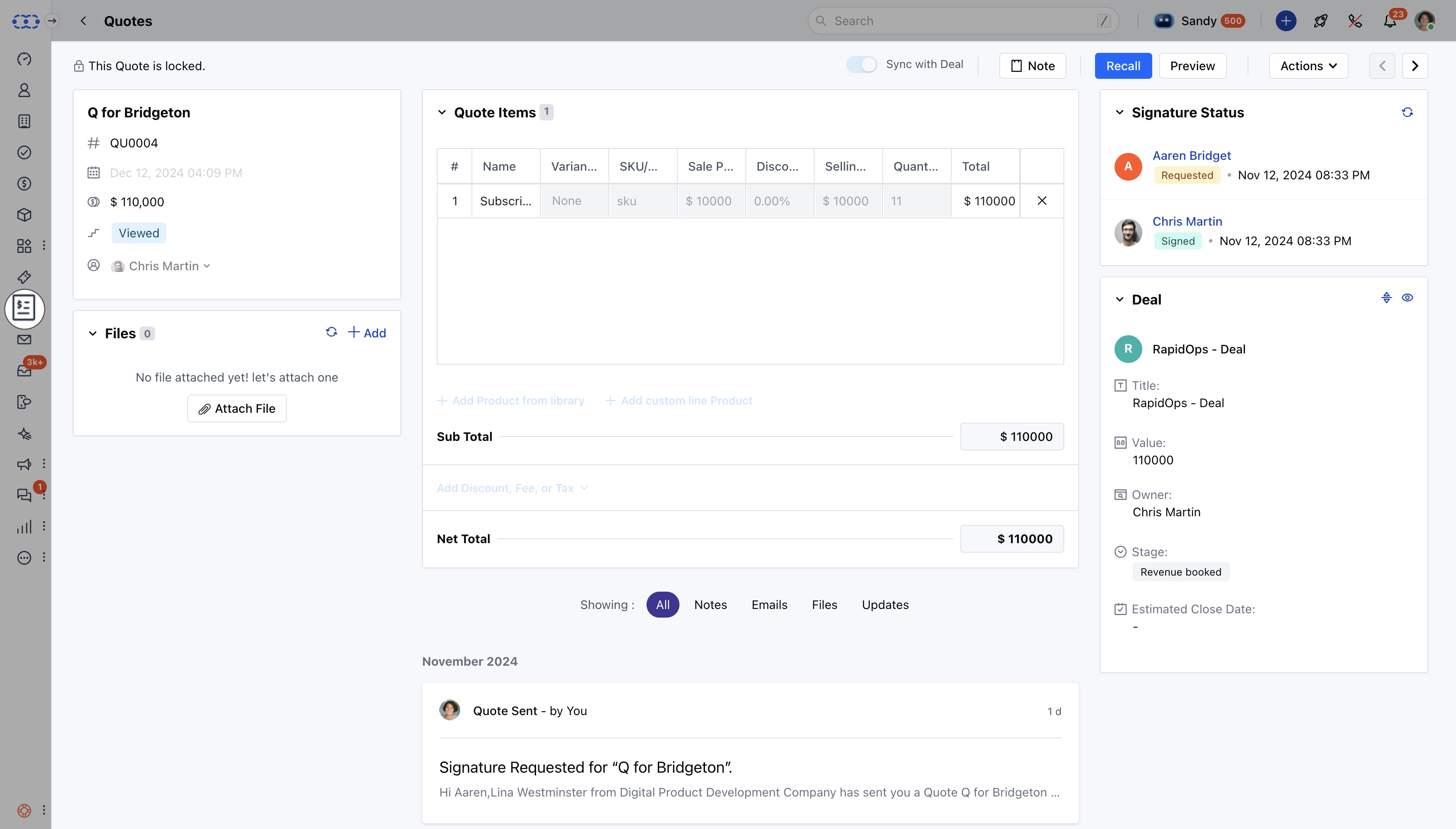The height and width of the screenshot is (829, 1456).
Task: Click the Attach File button
Action: 237,408
